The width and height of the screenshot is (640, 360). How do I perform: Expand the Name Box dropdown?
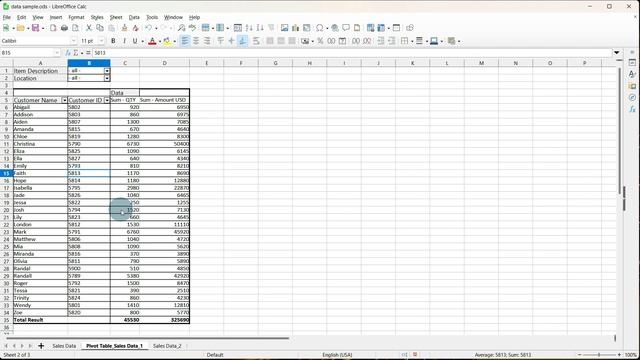click(x=57, y=53)
